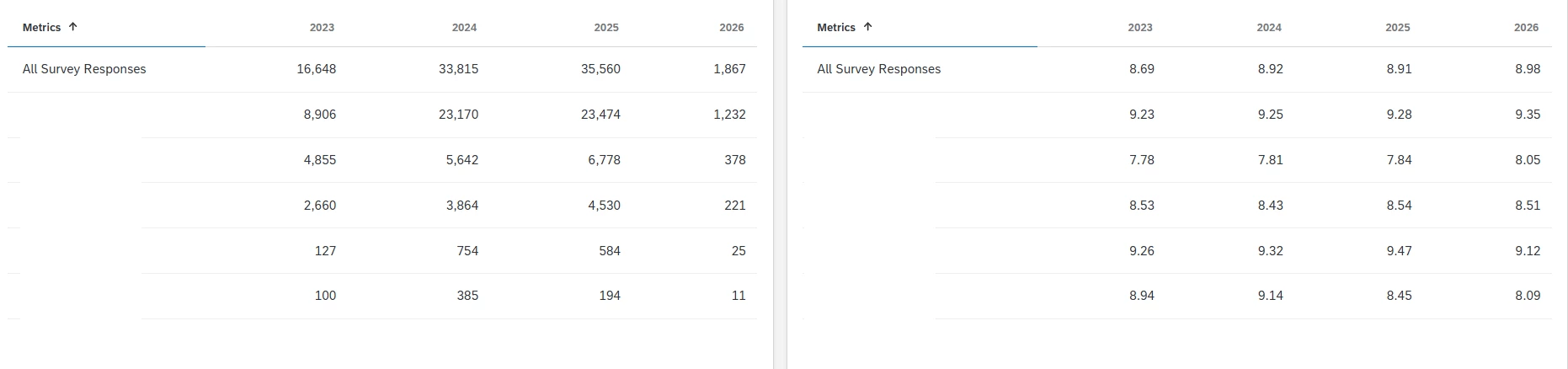Select the 8.94 score
Screen dimensions: 1568x369
click(x=1142, y=296)
